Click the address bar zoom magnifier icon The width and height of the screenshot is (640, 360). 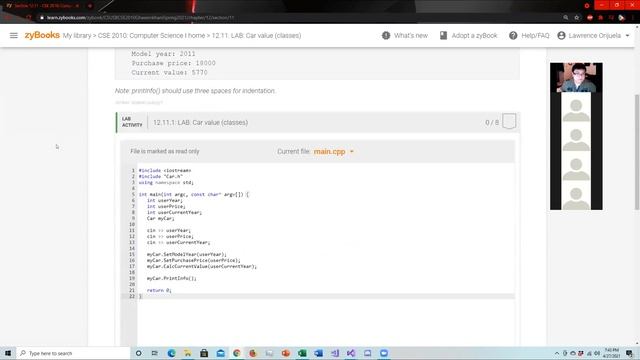566,18
